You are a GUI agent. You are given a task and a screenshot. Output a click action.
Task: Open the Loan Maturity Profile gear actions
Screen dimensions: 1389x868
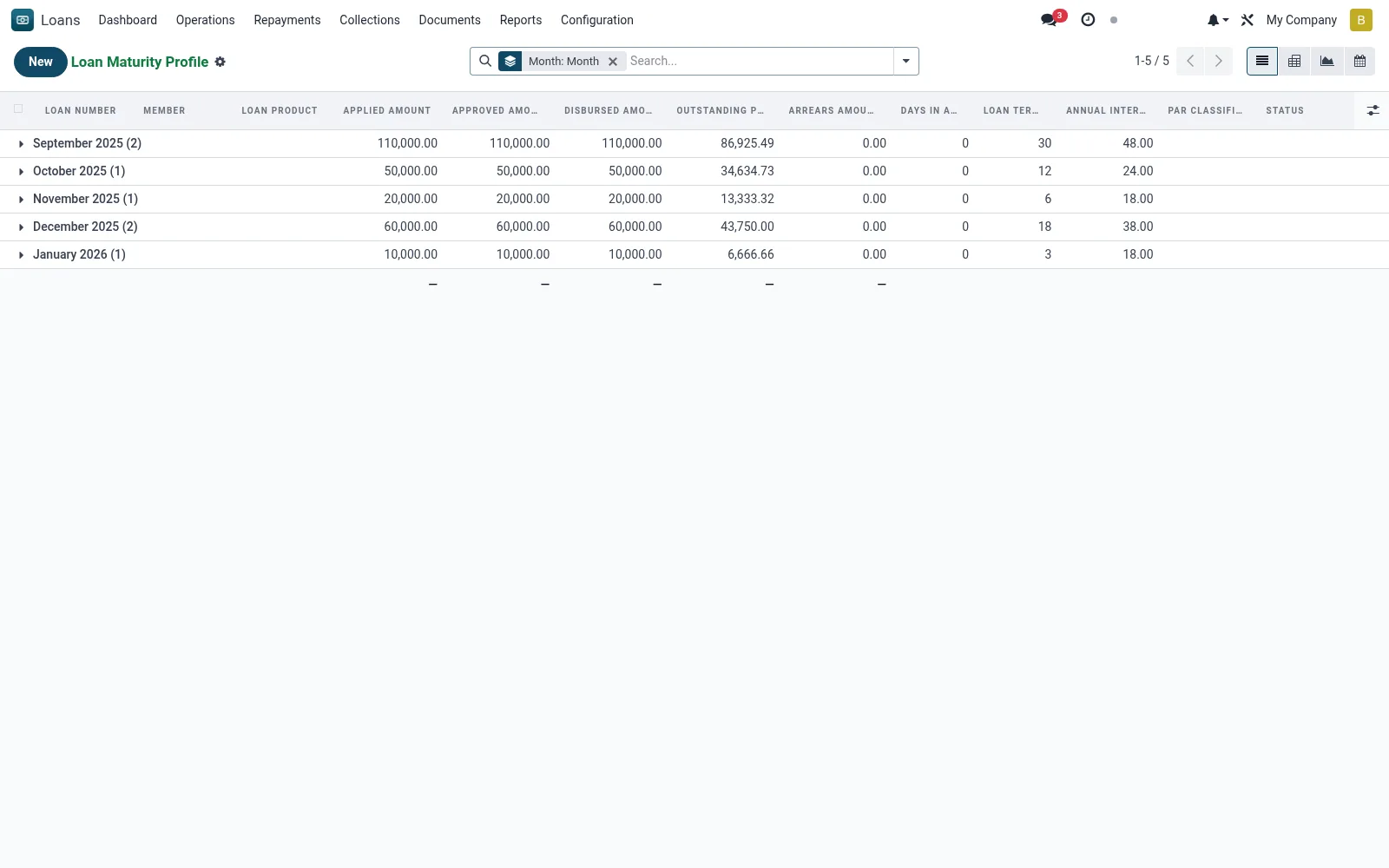point(221,62)
